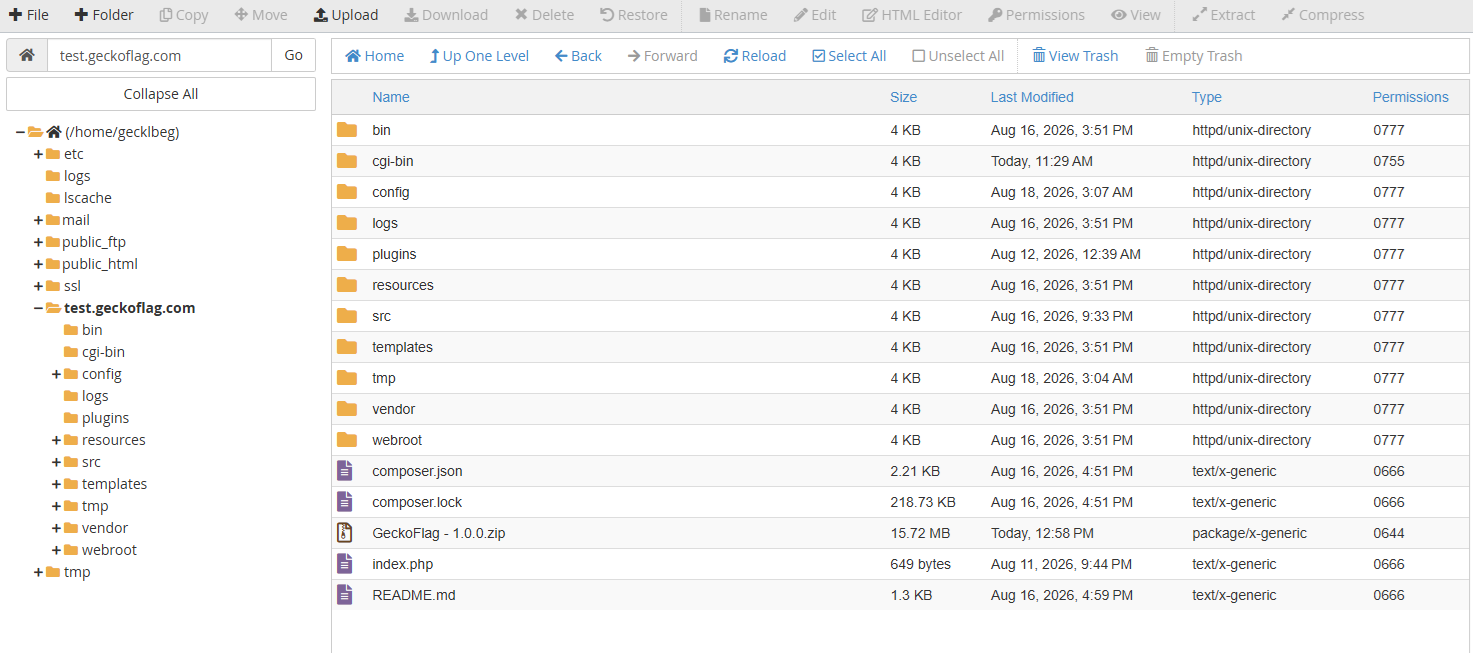Click the Permissions toolbar button
Screen dimensions: 1473x653
(1036, 15)
